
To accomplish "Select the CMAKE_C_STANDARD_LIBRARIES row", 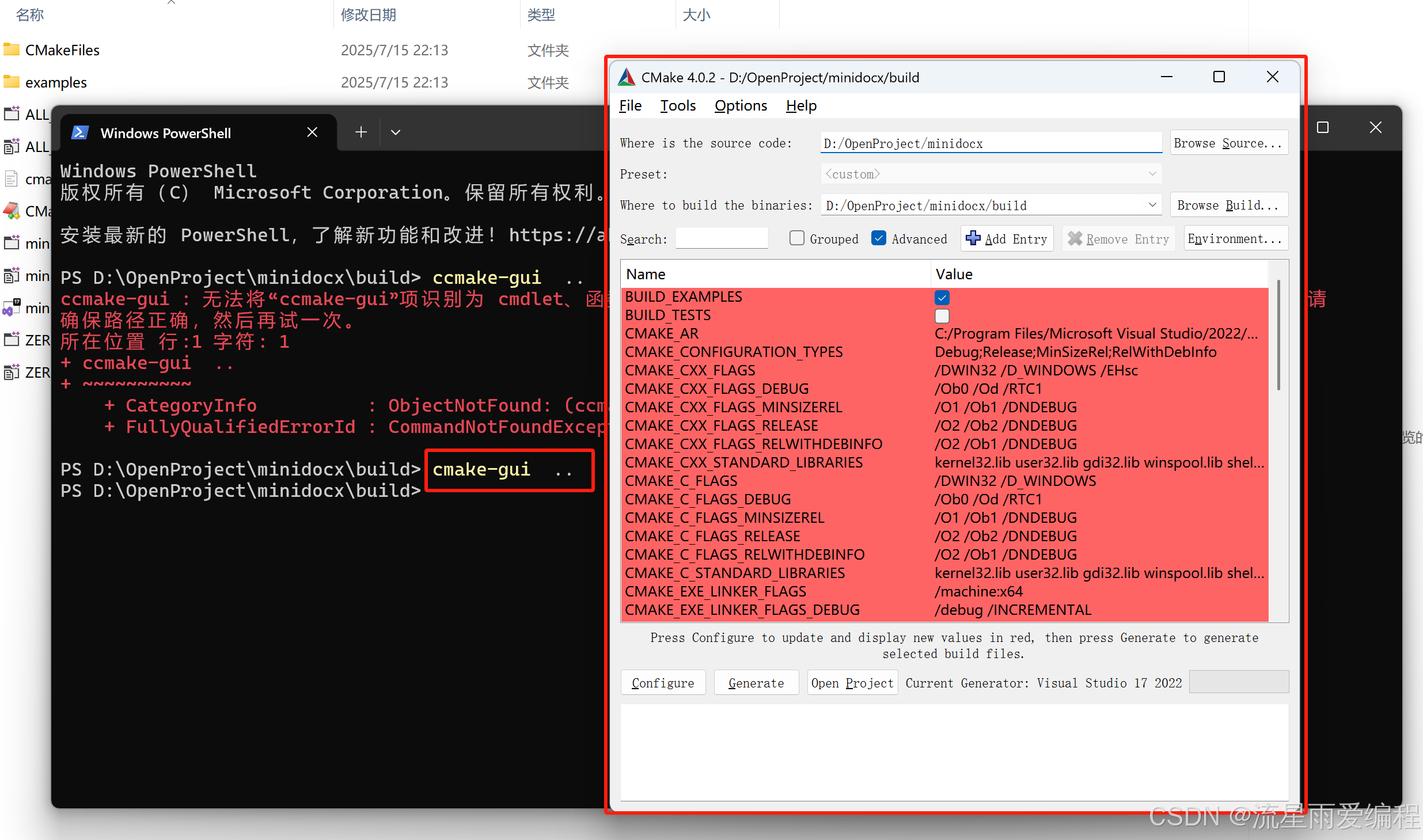I will [945, 573].
